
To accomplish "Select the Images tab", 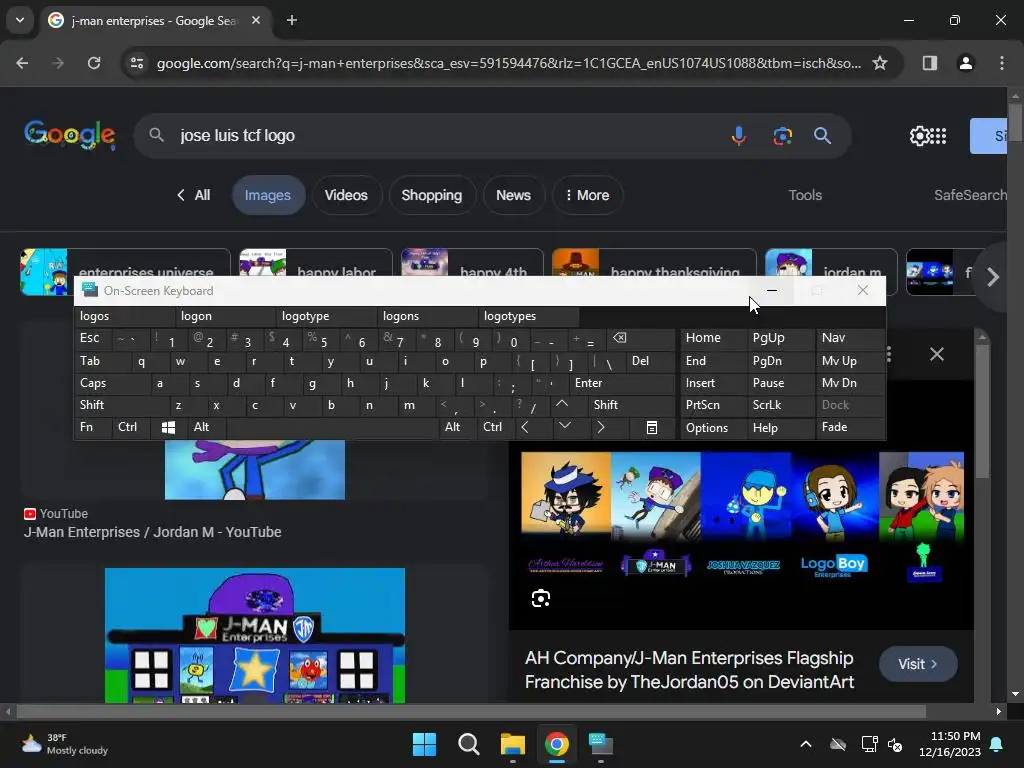I will coord(268,195).
